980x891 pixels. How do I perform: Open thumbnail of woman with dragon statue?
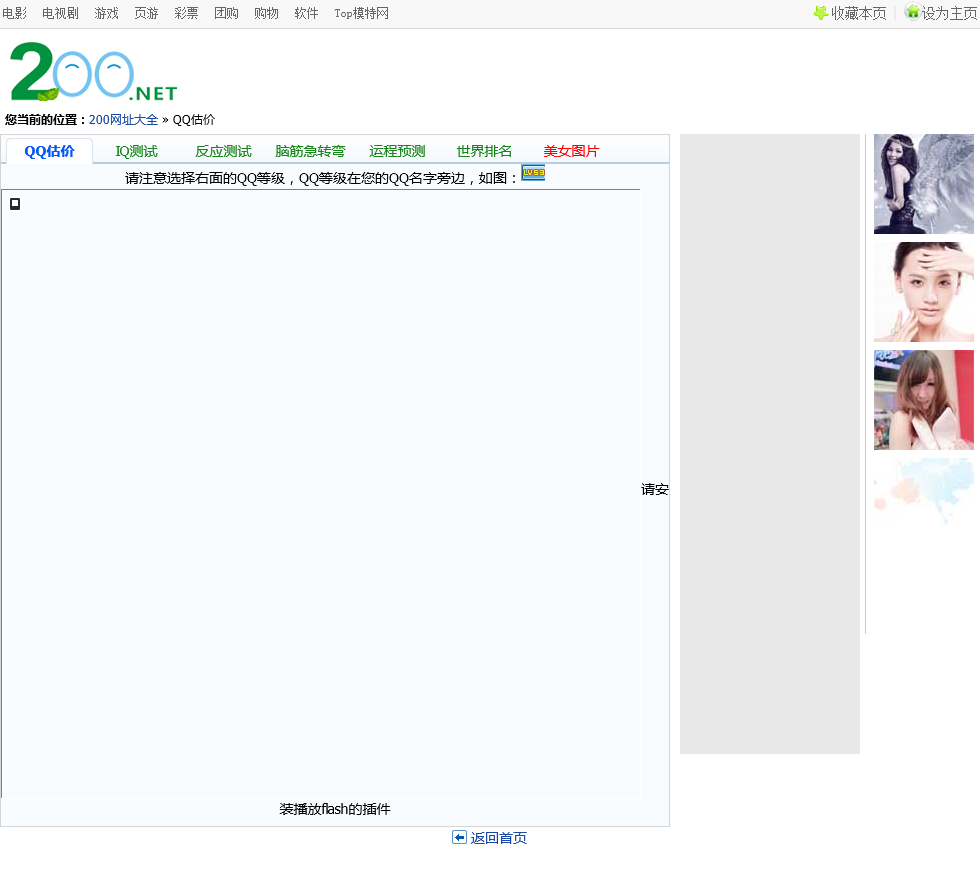(x=924, y=184)
